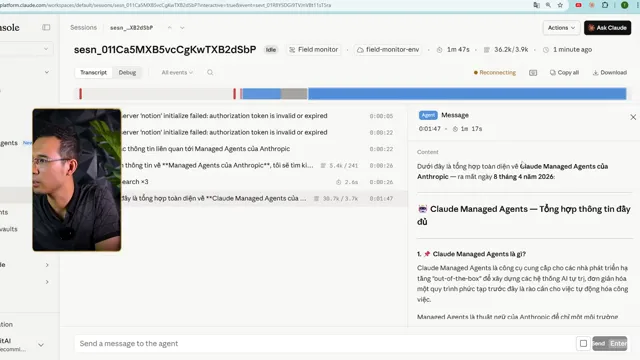
Task: Go to next session arrow
Action: pos(182,28)
